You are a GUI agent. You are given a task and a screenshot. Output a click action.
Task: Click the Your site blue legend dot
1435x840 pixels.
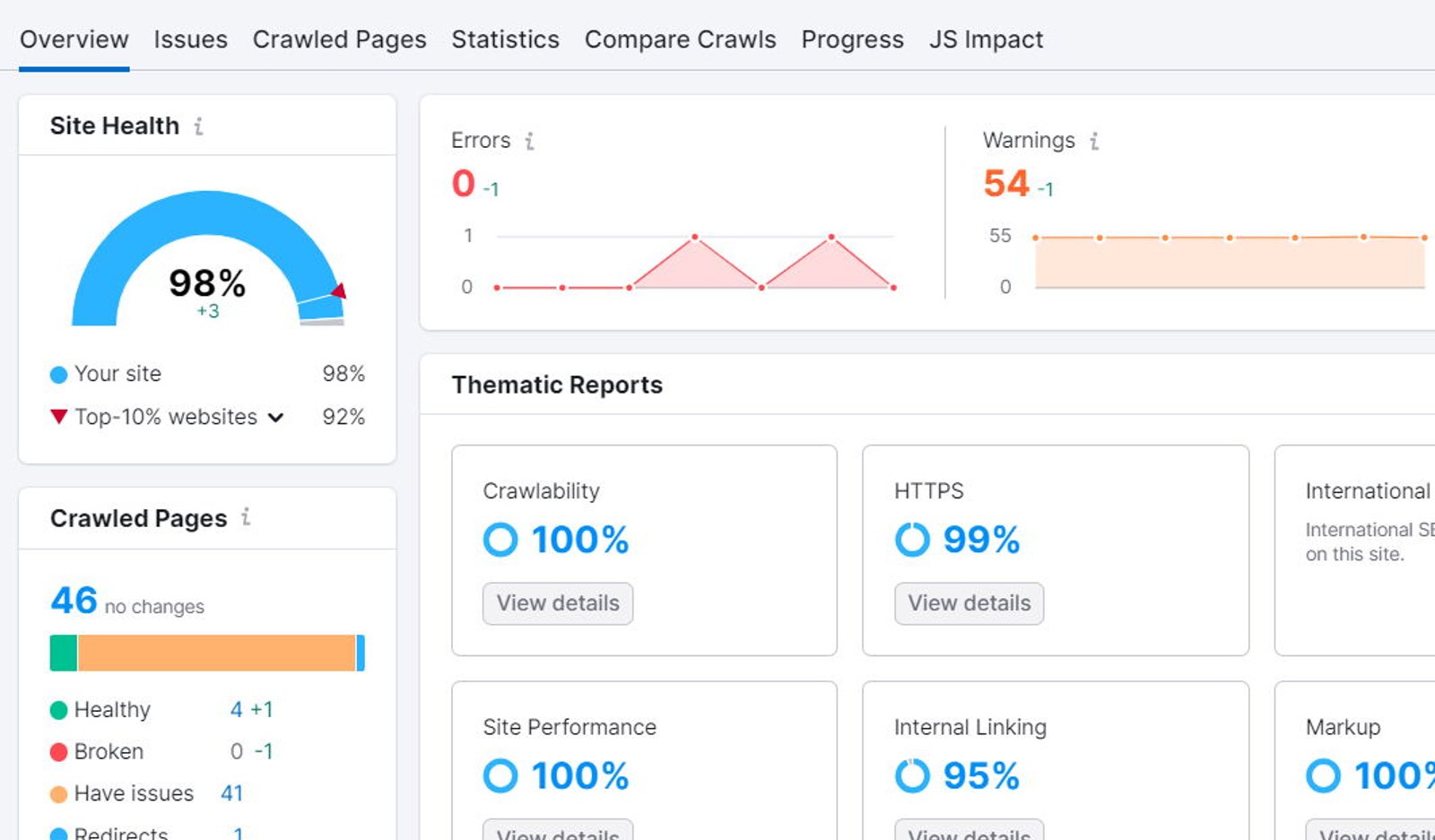pyautogui.click(x=58, y=375)
